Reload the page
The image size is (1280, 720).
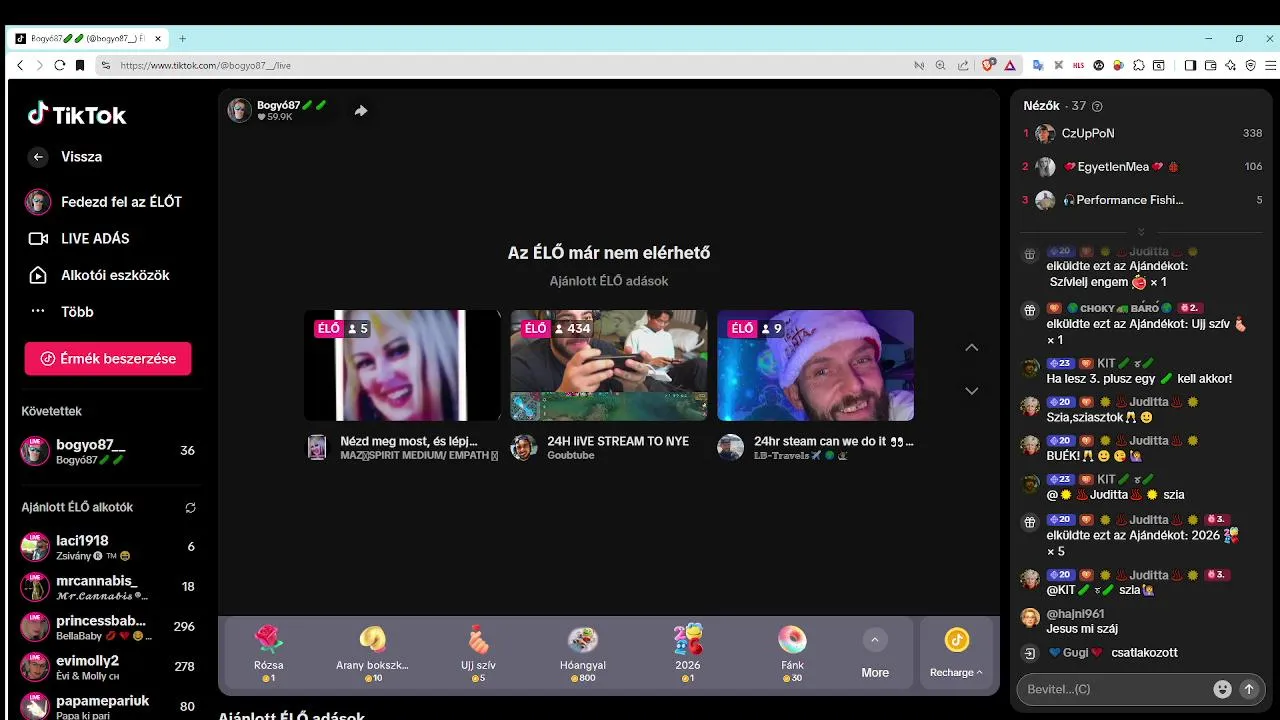59,65
